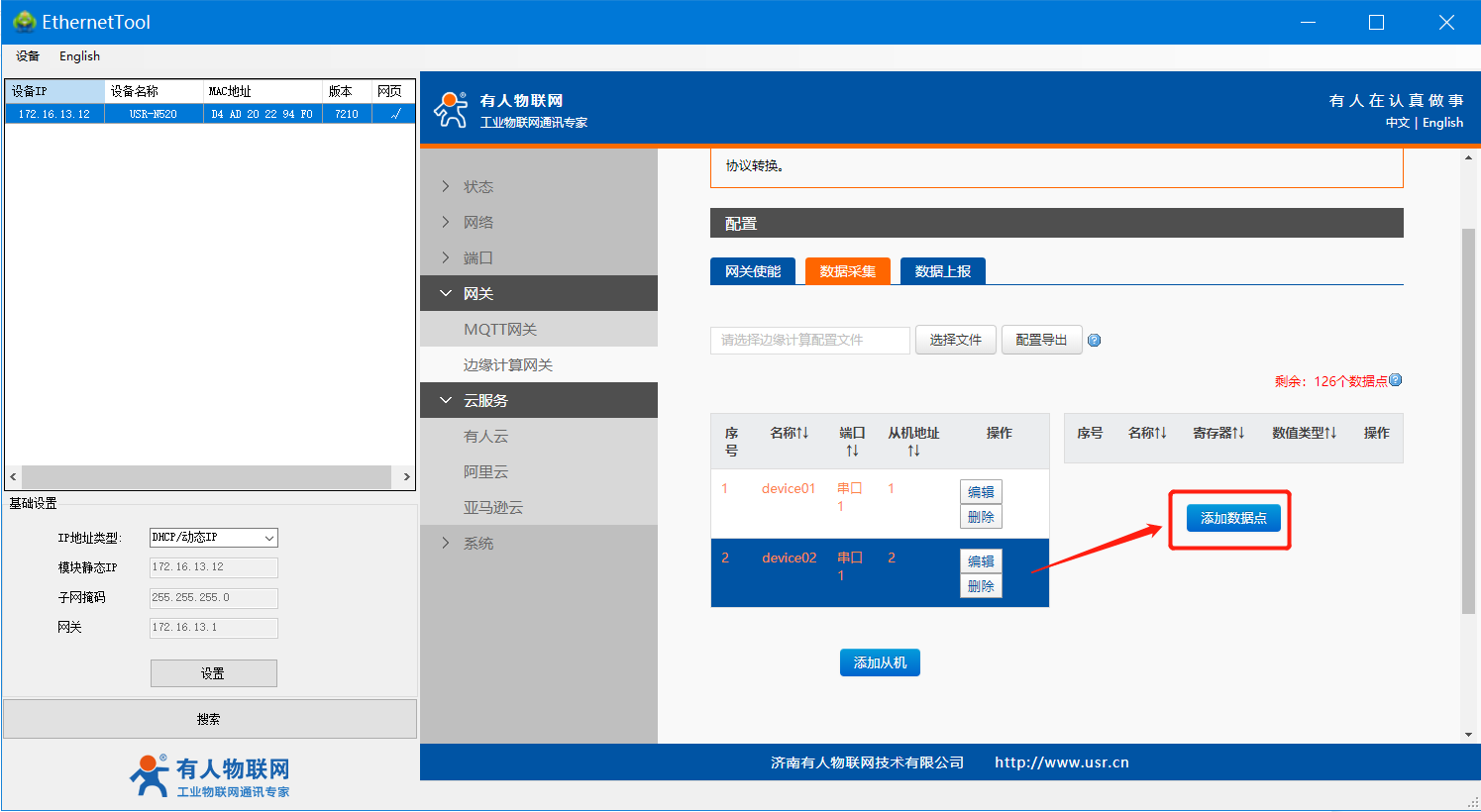Click the edge computing config file field
Screen dimensions: 1481x812
point(809,341)
